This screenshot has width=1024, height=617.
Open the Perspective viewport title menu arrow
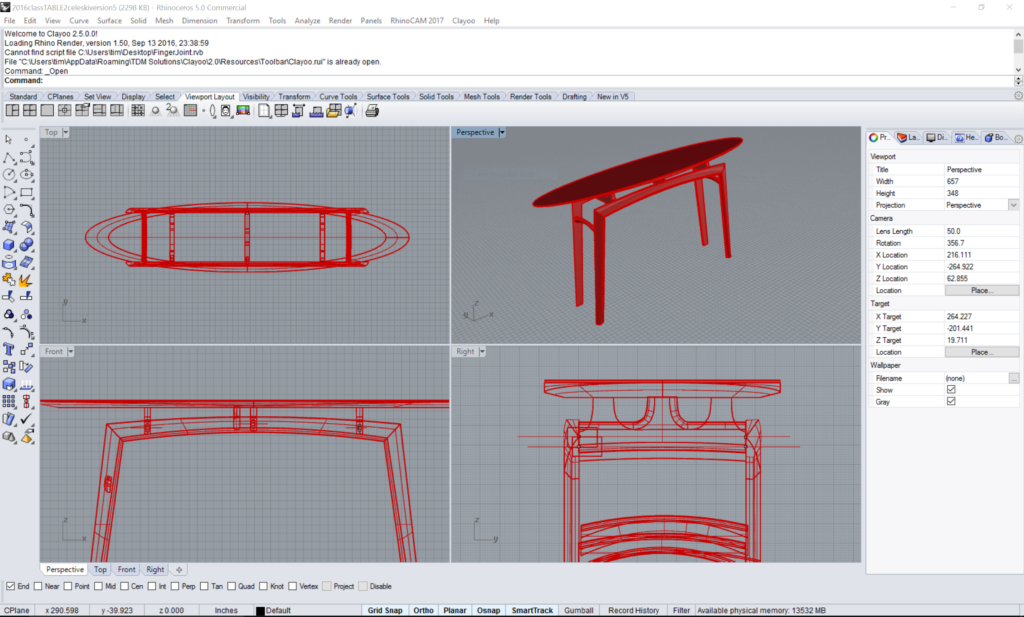click(x=502, y=132)
